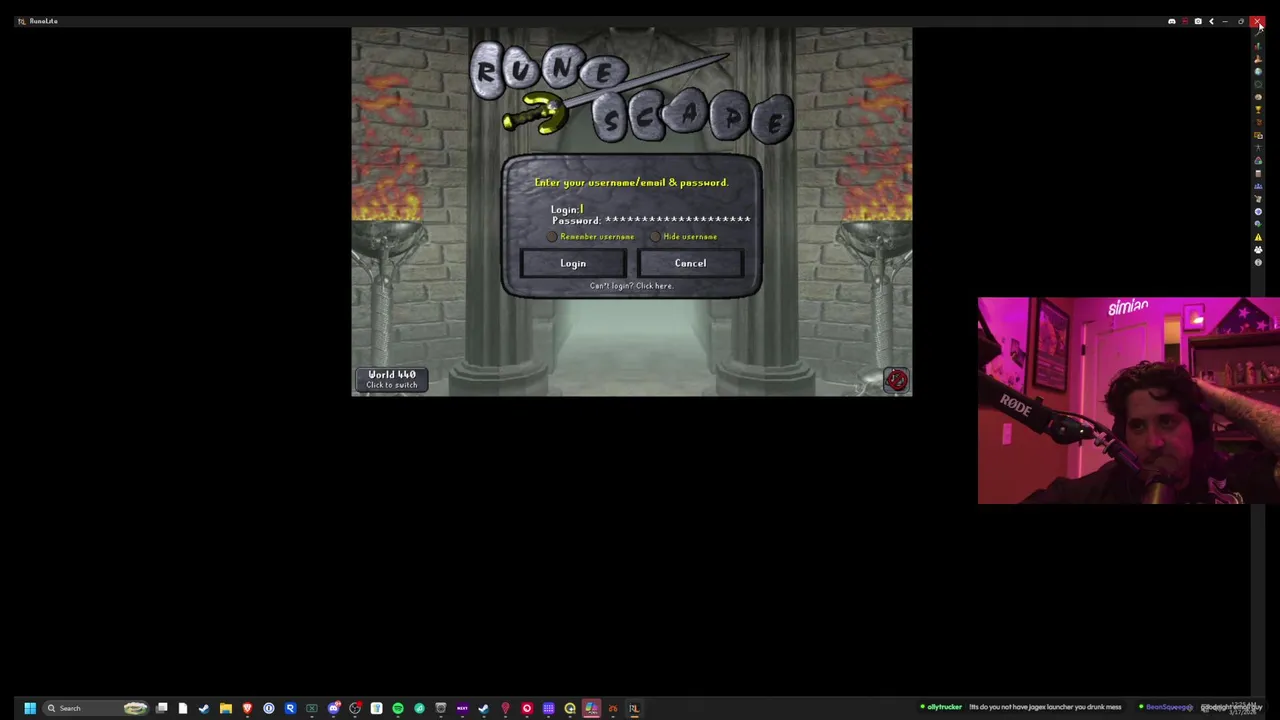Open Brave browser from the taskbar

[x=247, y=708]
